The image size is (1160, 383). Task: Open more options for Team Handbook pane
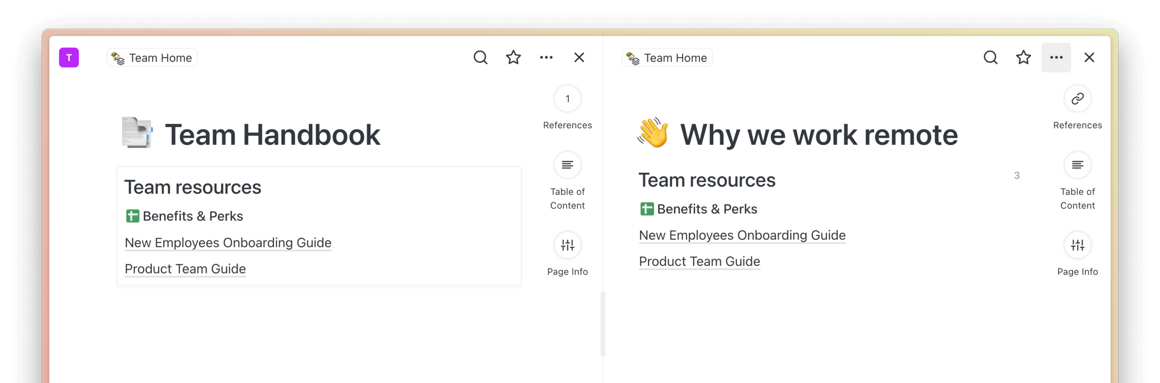pos(546,58)
